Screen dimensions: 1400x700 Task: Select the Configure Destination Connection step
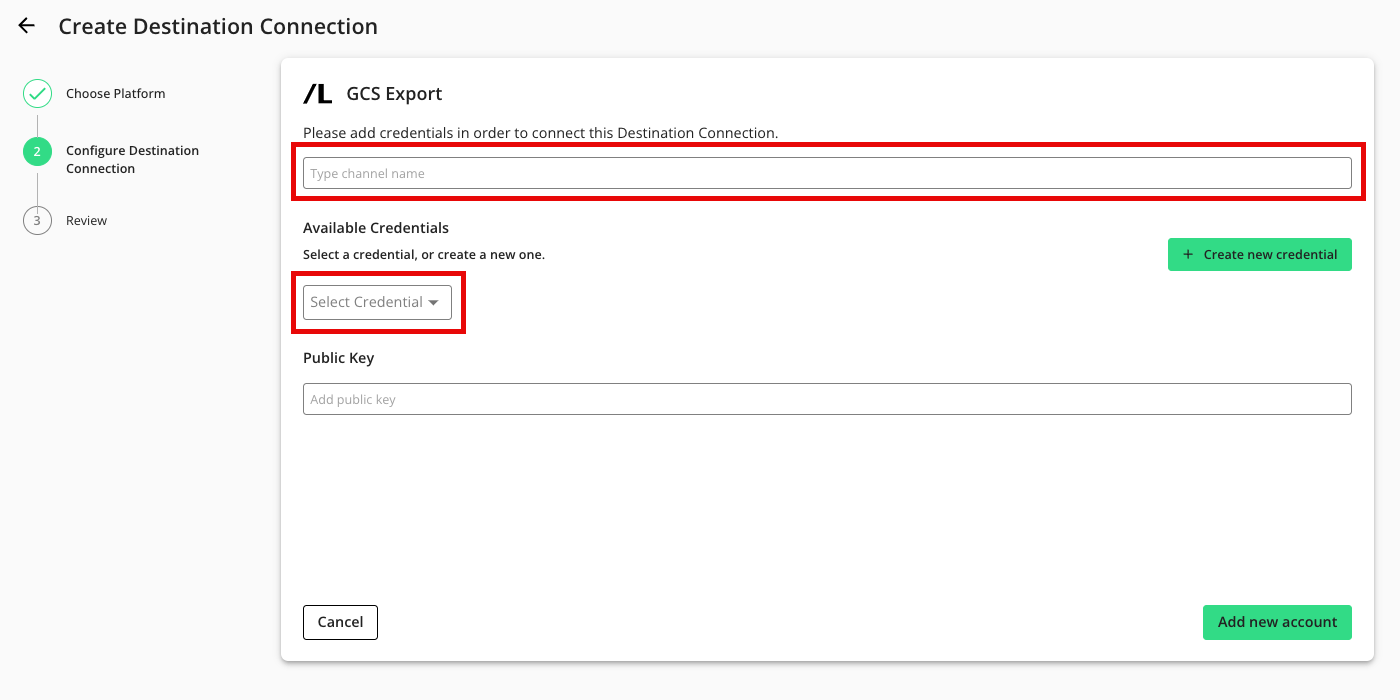point(131,158)
